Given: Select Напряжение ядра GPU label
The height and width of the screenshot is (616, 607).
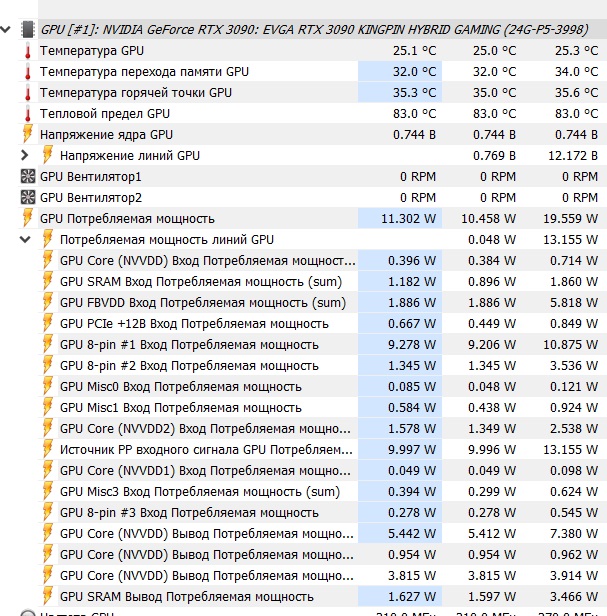Looking at the screenshot, I should pyautogui.click(x=106, y=135).
